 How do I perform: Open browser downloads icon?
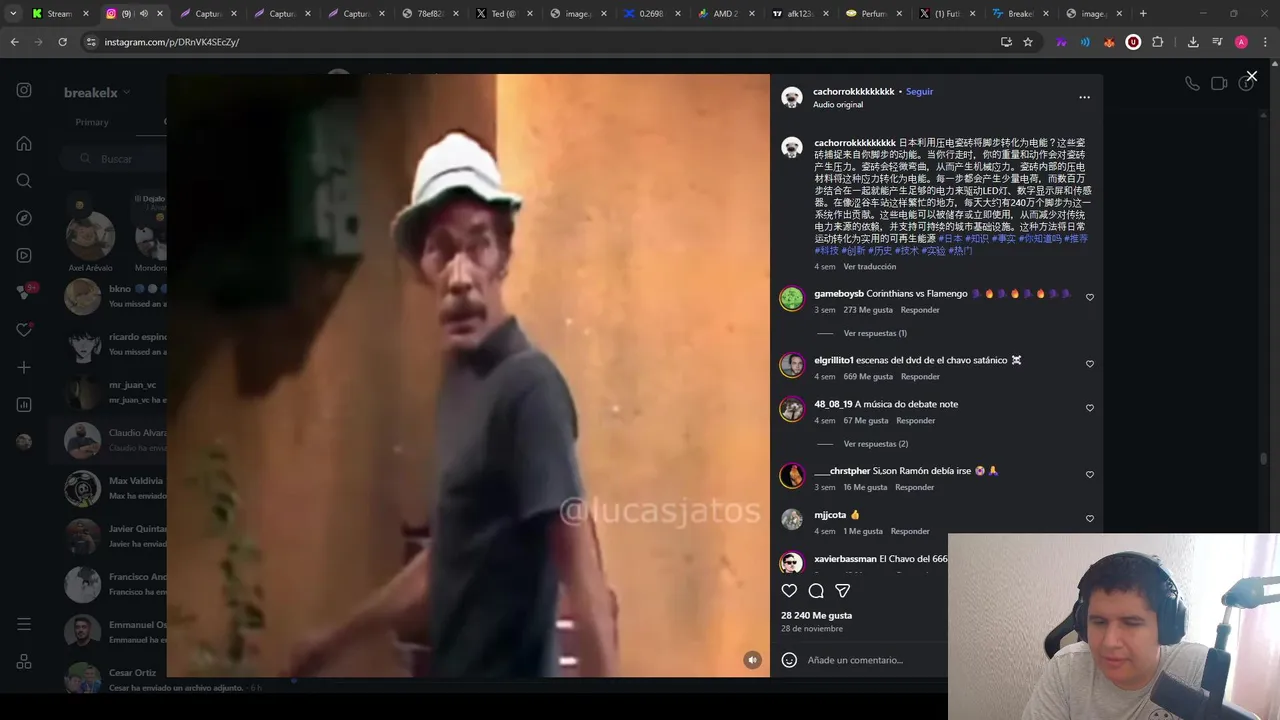[x=1193, y=42]
